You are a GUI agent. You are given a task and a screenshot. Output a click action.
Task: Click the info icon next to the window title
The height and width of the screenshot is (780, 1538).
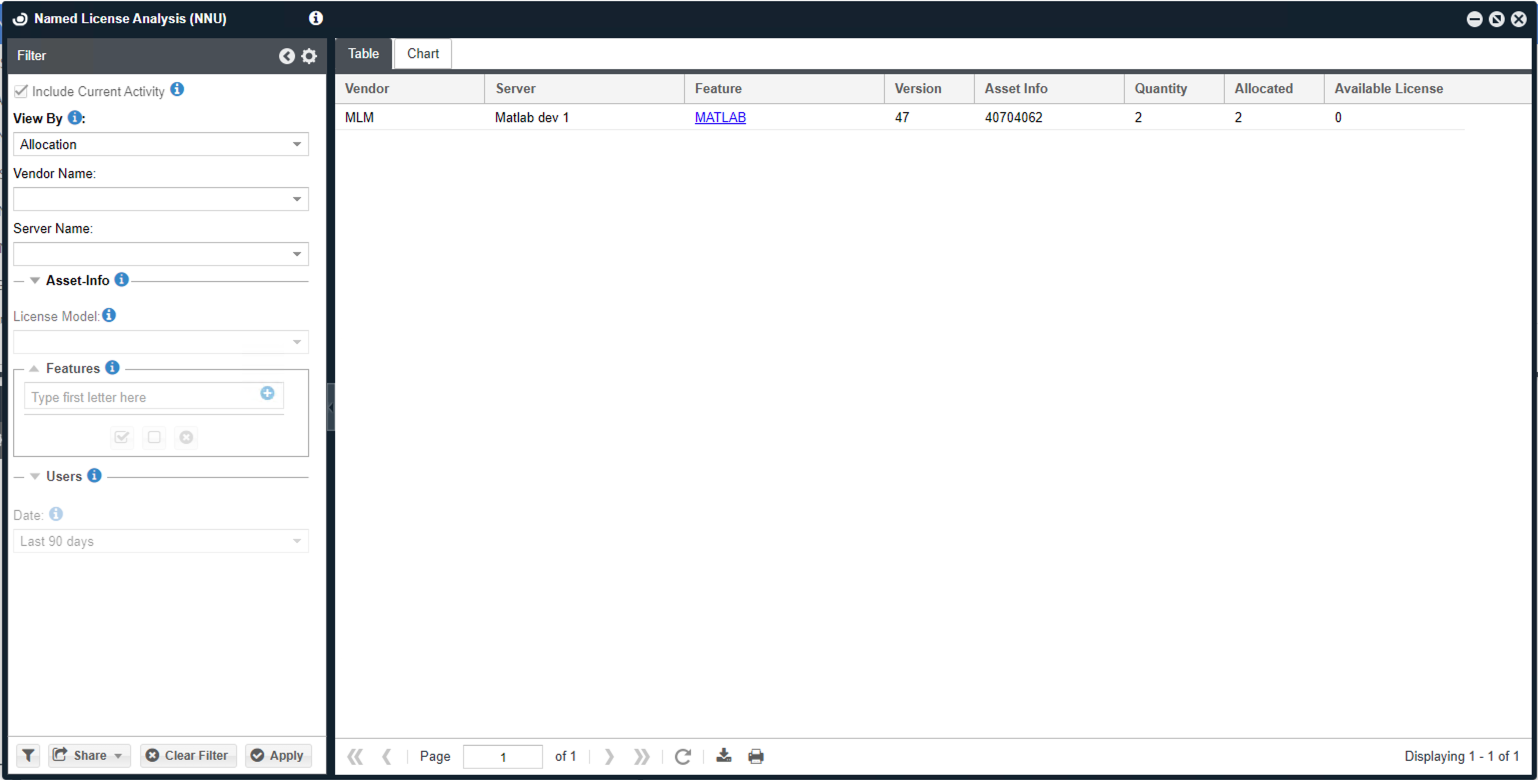[x=316, y=18]
